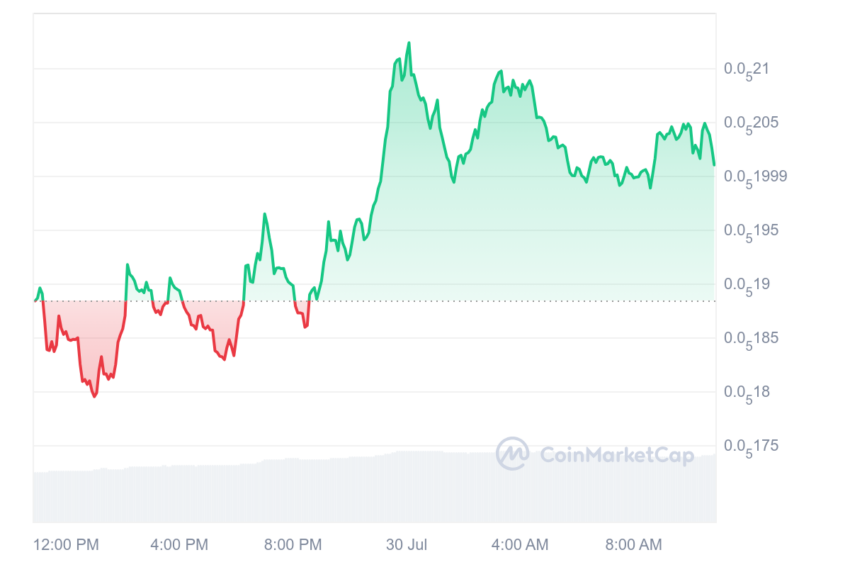Click the 0.0₅18 price axis label

746,393
